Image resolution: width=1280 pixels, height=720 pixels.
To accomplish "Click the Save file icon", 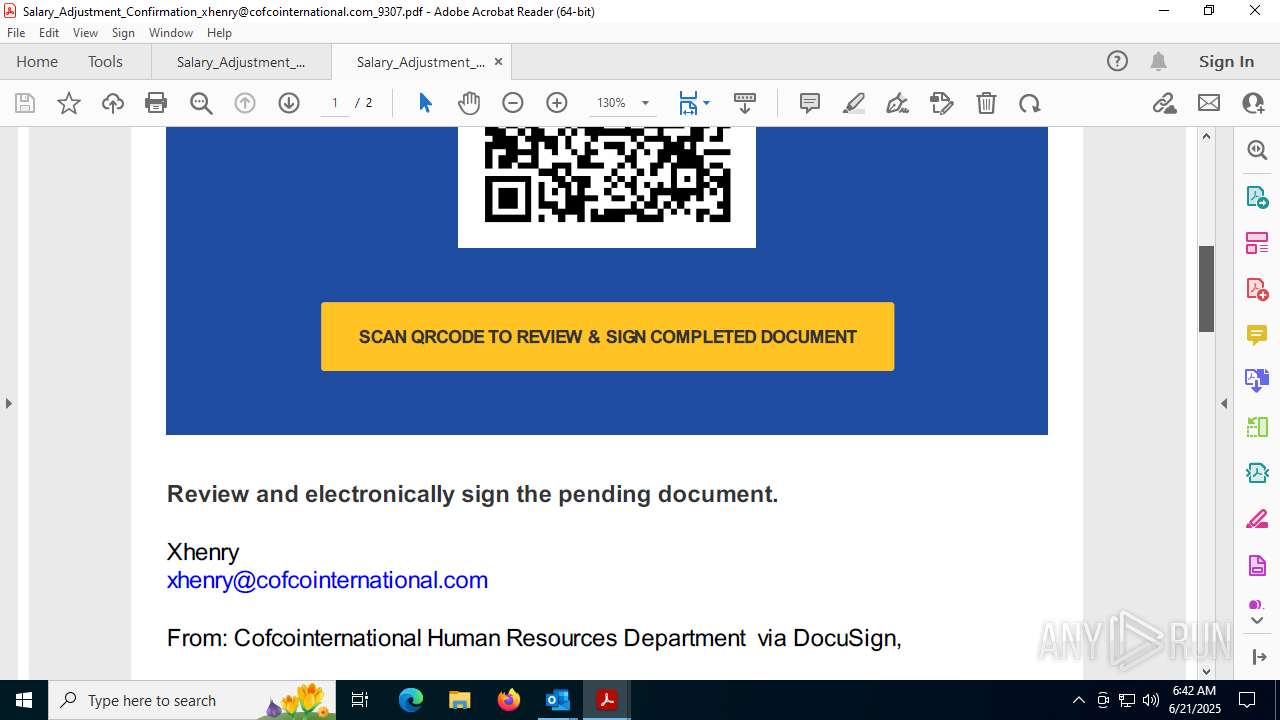I will (25, 103).
